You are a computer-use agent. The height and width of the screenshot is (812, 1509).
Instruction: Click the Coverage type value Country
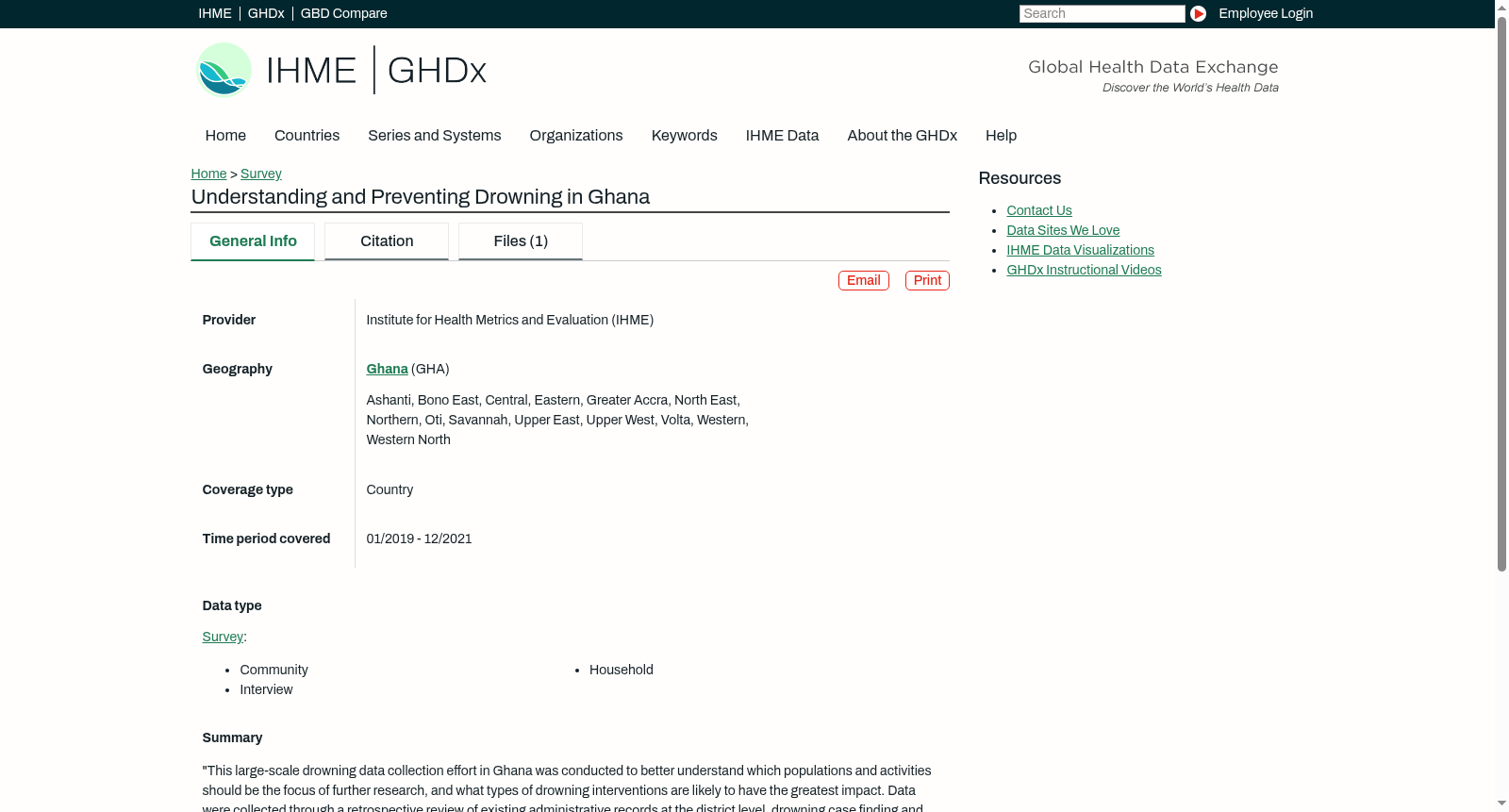[390, 489]
